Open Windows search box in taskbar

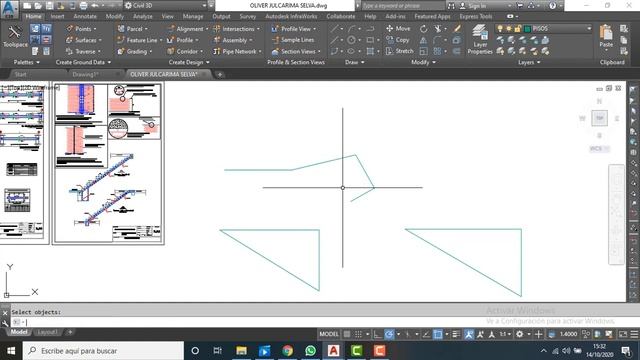[103, 351]
